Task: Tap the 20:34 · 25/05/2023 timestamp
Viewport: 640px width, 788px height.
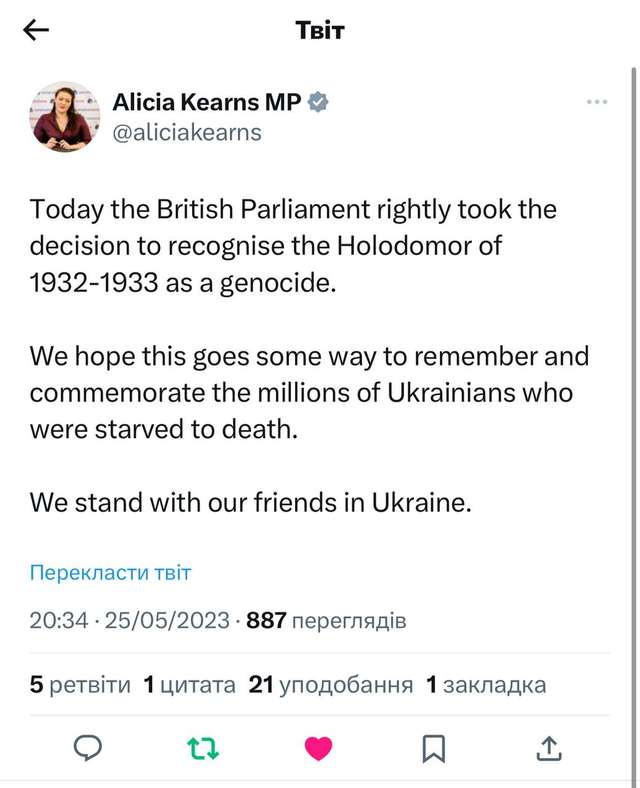Action: [x=130, y=621]
